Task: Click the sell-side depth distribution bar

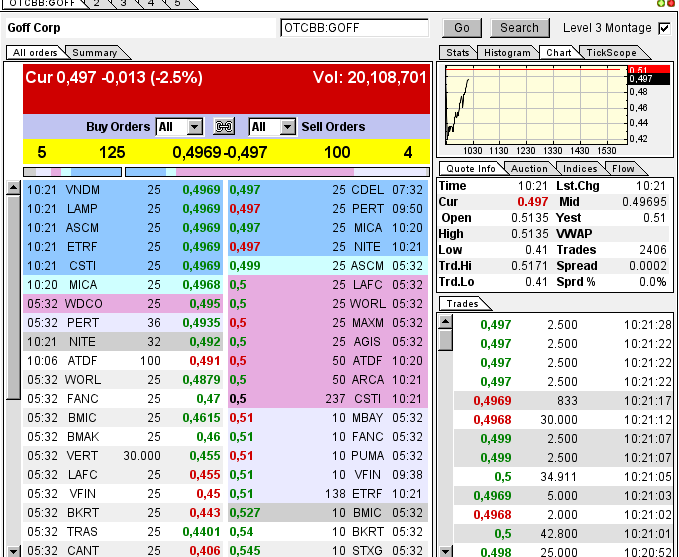Action: point(277,172)
